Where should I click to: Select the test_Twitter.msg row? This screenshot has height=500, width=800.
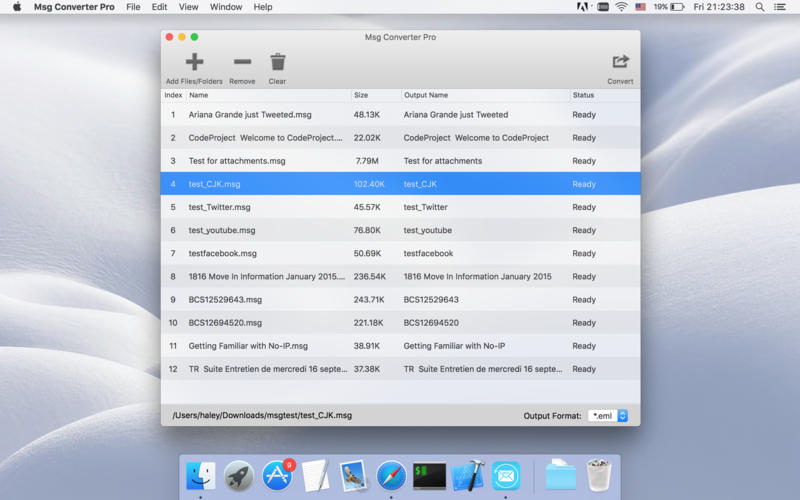[401, 207]
